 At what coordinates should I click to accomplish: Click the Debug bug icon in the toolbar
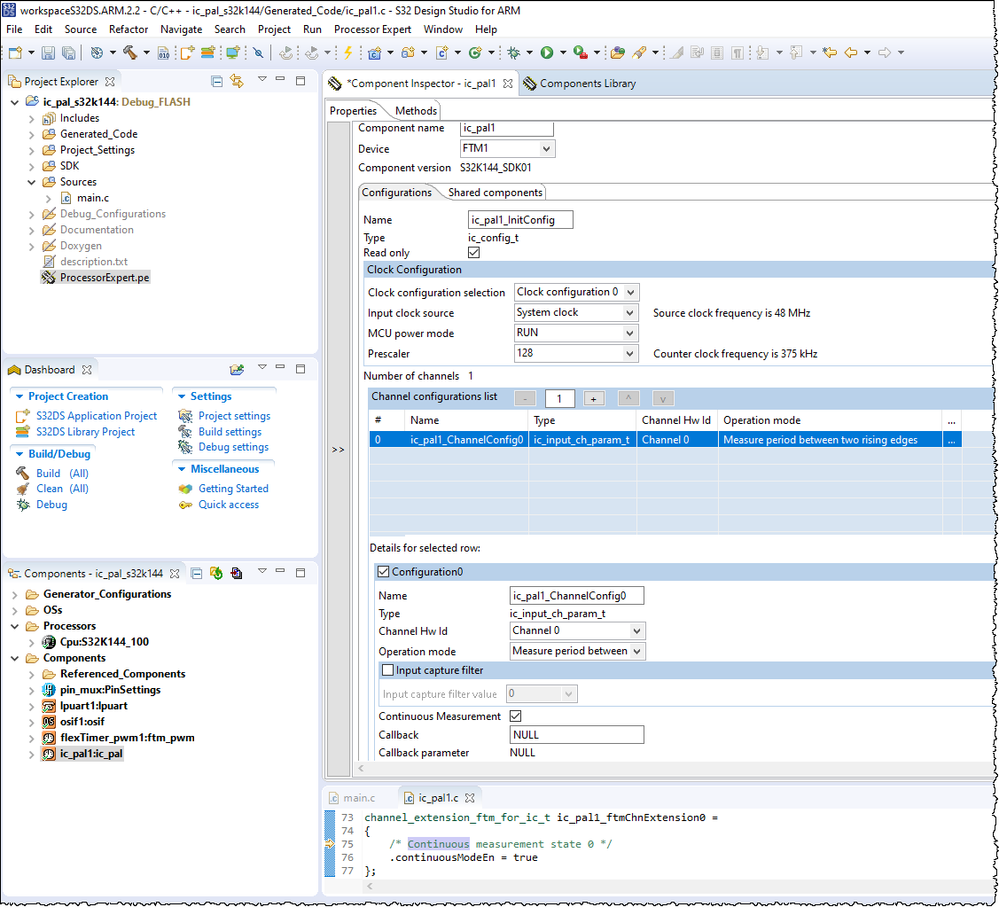pyautogui.click(x=514, y=53)
